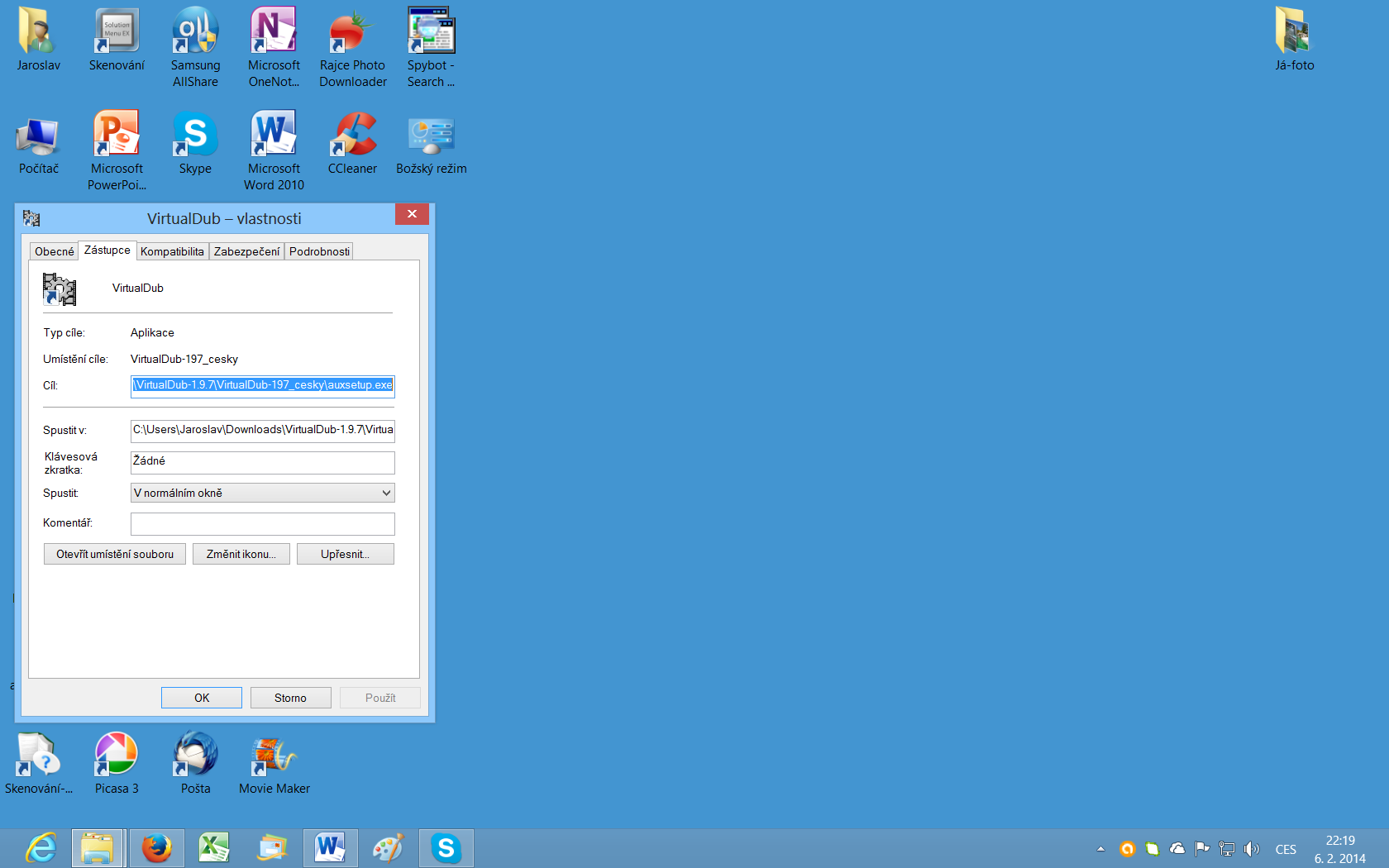Click the Změnit ikonu button
The image size is (1389, 868).
(241, 554)
